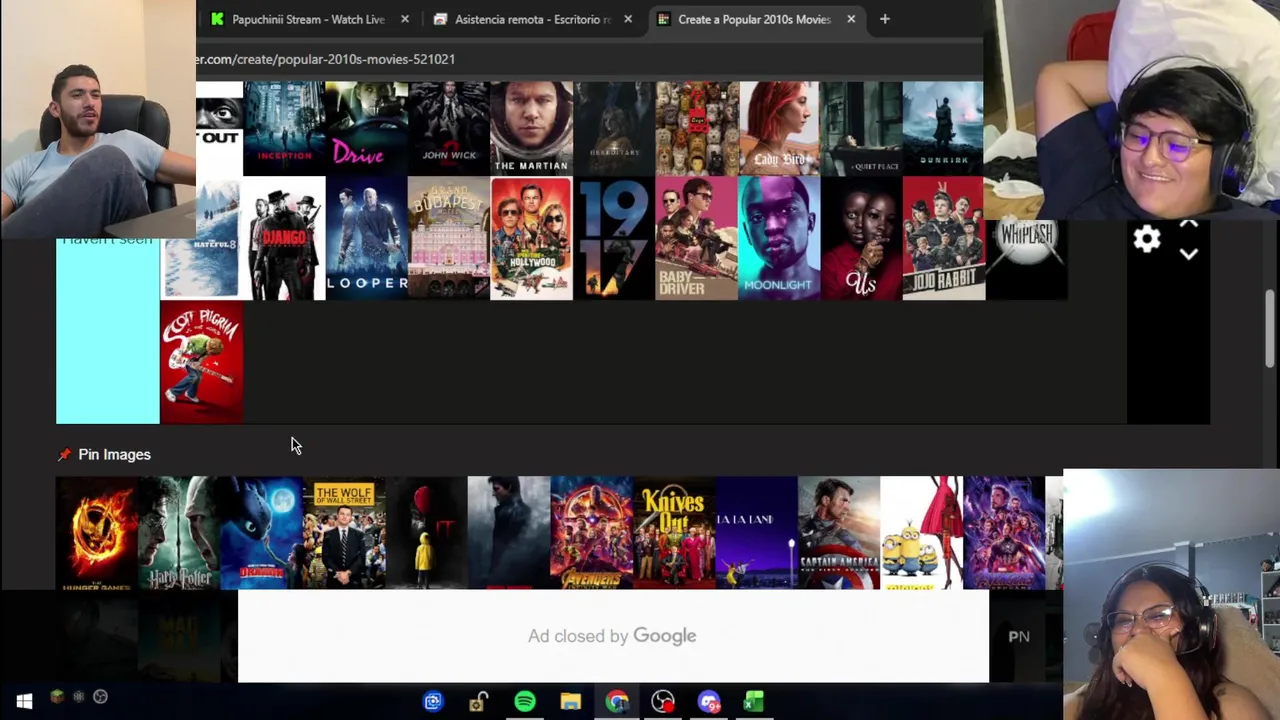Viewport: 1280px width, 720px height.
Task: Click the browser address bar URL
Action: coord(325,59)
